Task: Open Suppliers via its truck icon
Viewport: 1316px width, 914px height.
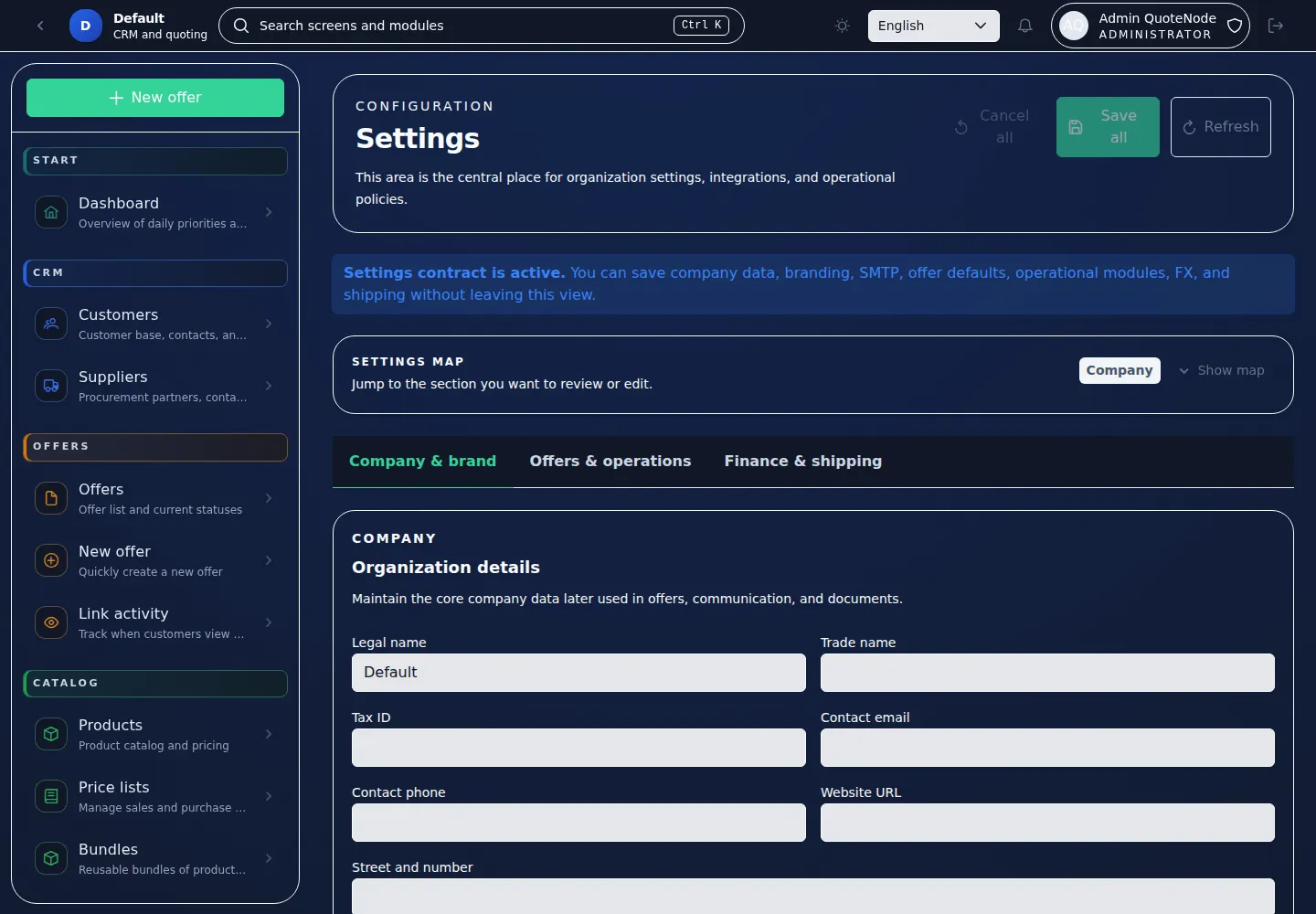Action: pyautogui.click(x=51, y=386)
